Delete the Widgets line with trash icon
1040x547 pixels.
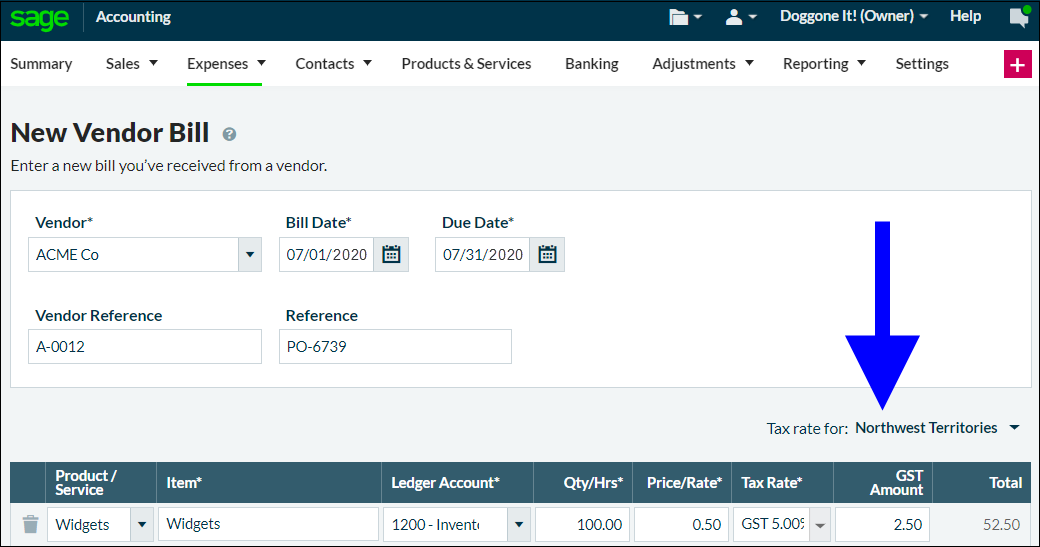[31, 524]
